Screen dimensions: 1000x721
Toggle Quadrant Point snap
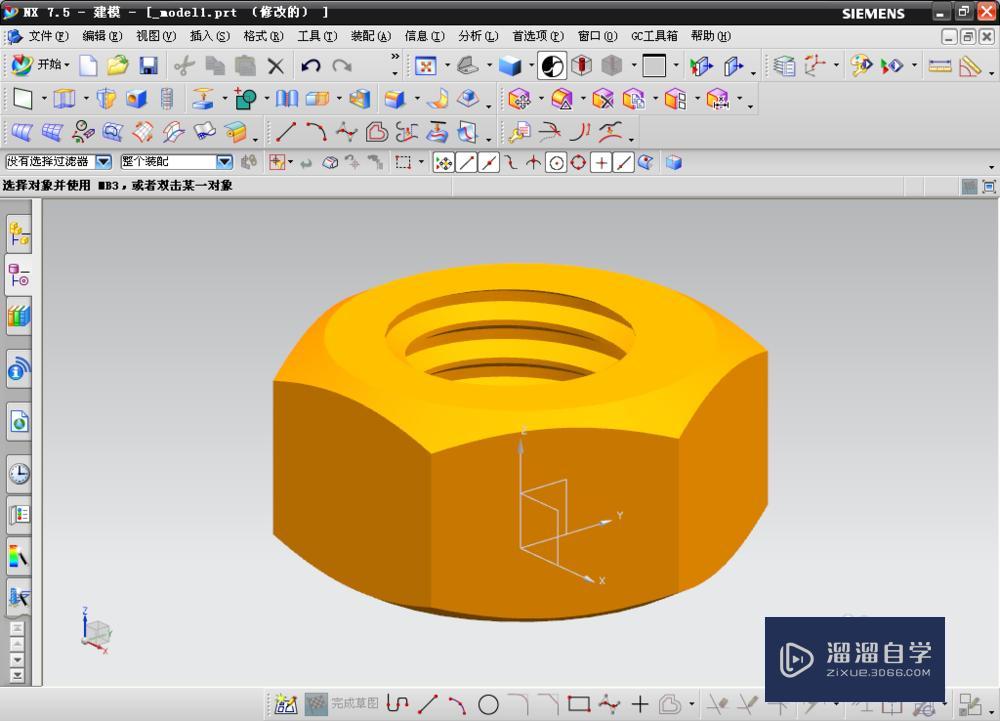578,163
